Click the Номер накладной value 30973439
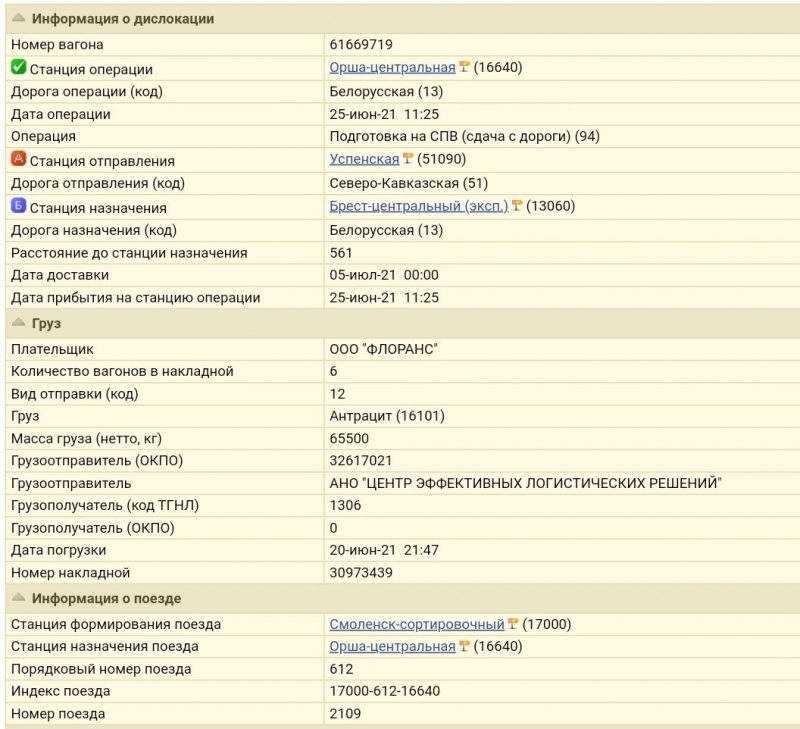Screen dimensions: 800x729 [x=361, y=572]
